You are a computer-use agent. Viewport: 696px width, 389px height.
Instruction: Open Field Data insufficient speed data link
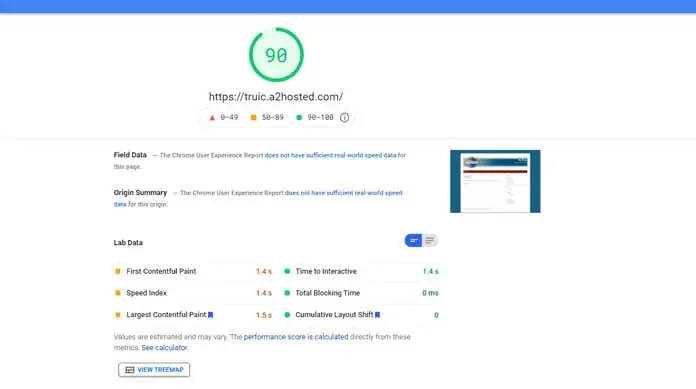(x=330, y=155)
